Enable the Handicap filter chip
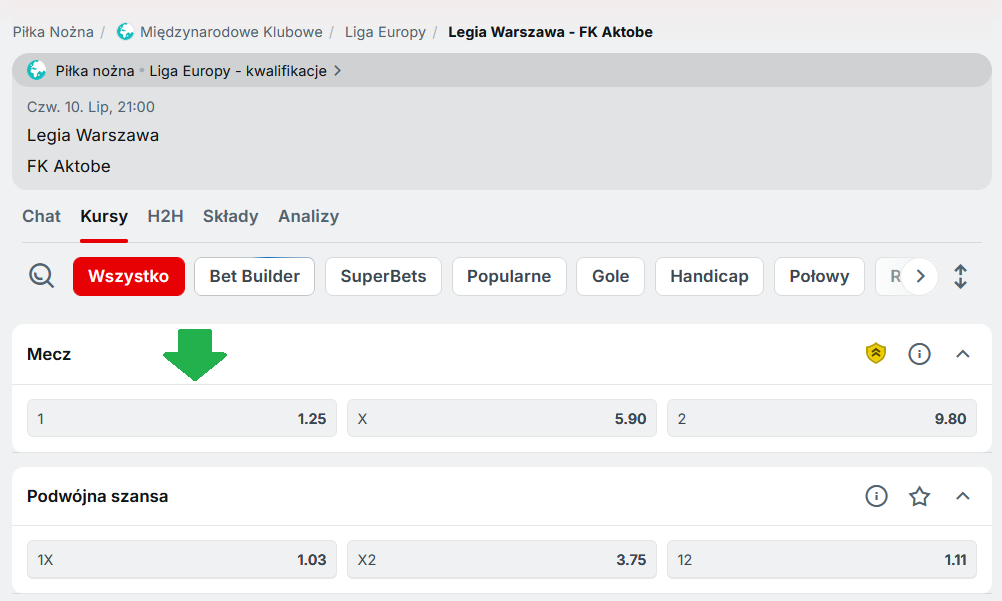The width and height of the screenshot is (1002, 601). [x=709, y=277]
